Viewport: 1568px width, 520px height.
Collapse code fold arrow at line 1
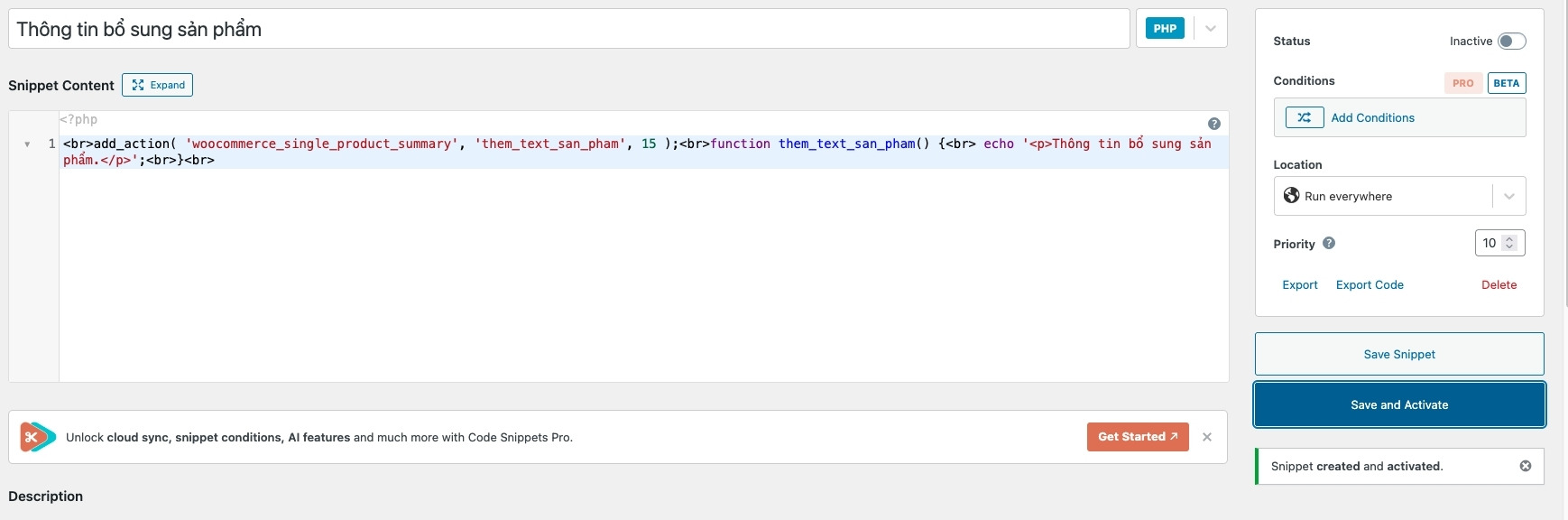pos(27,144)
